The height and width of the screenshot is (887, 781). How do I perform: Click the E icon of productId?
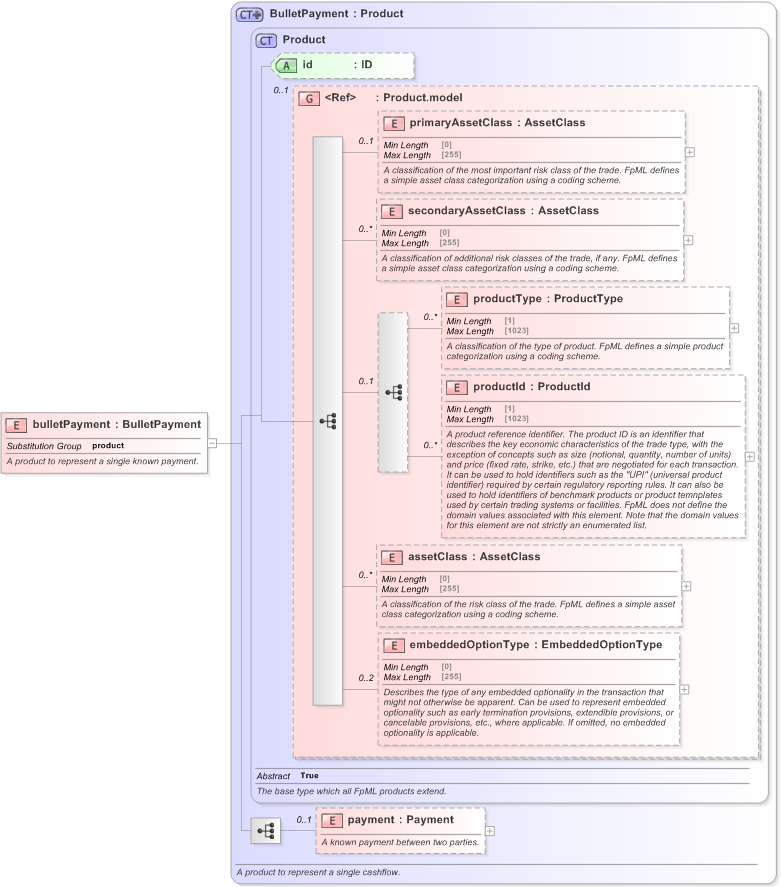tap(456, 387)
